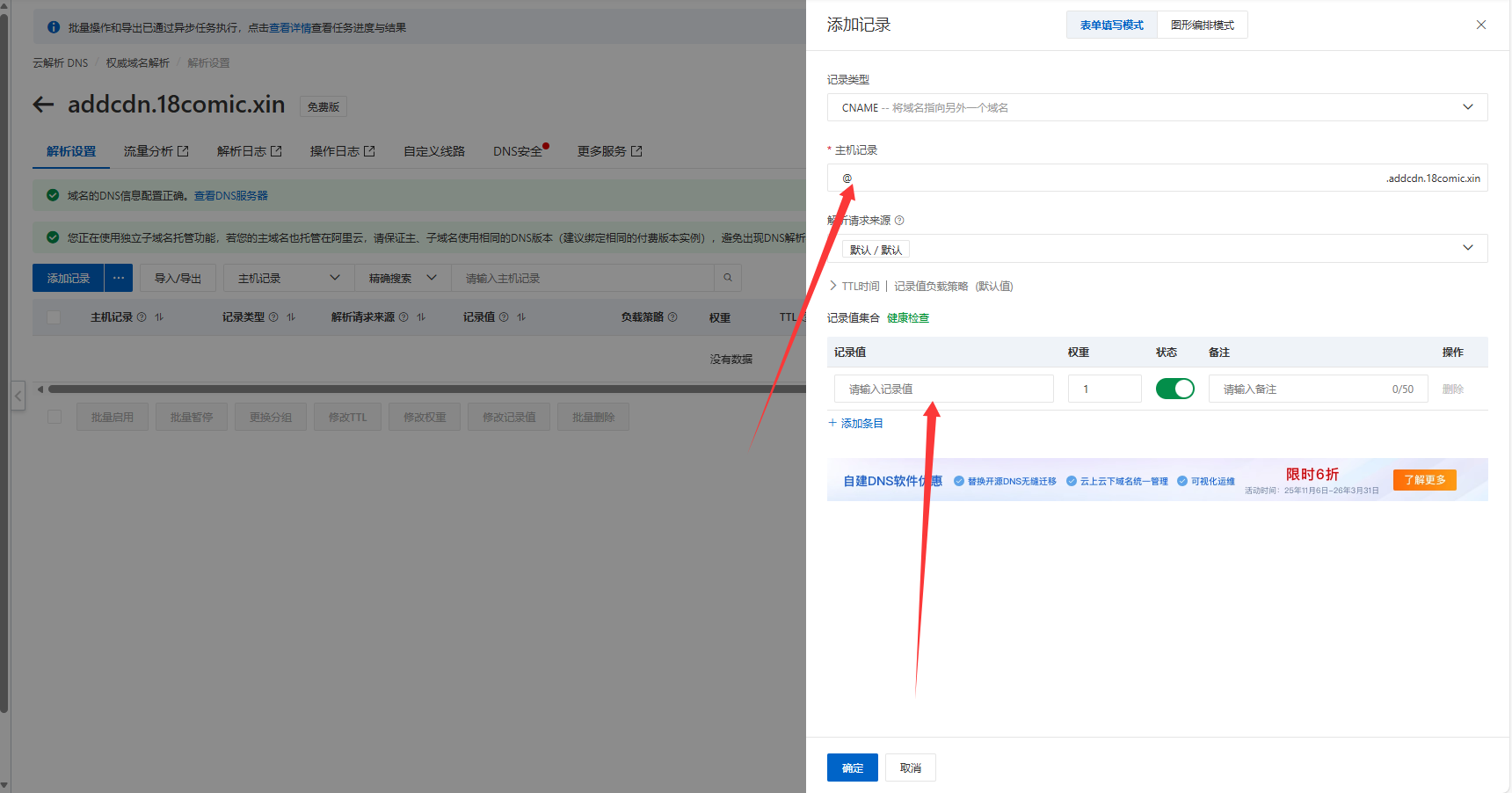Open the 自定义线路 tab
The width and height of the screenshot is (1512, 793).
point(433,151)
